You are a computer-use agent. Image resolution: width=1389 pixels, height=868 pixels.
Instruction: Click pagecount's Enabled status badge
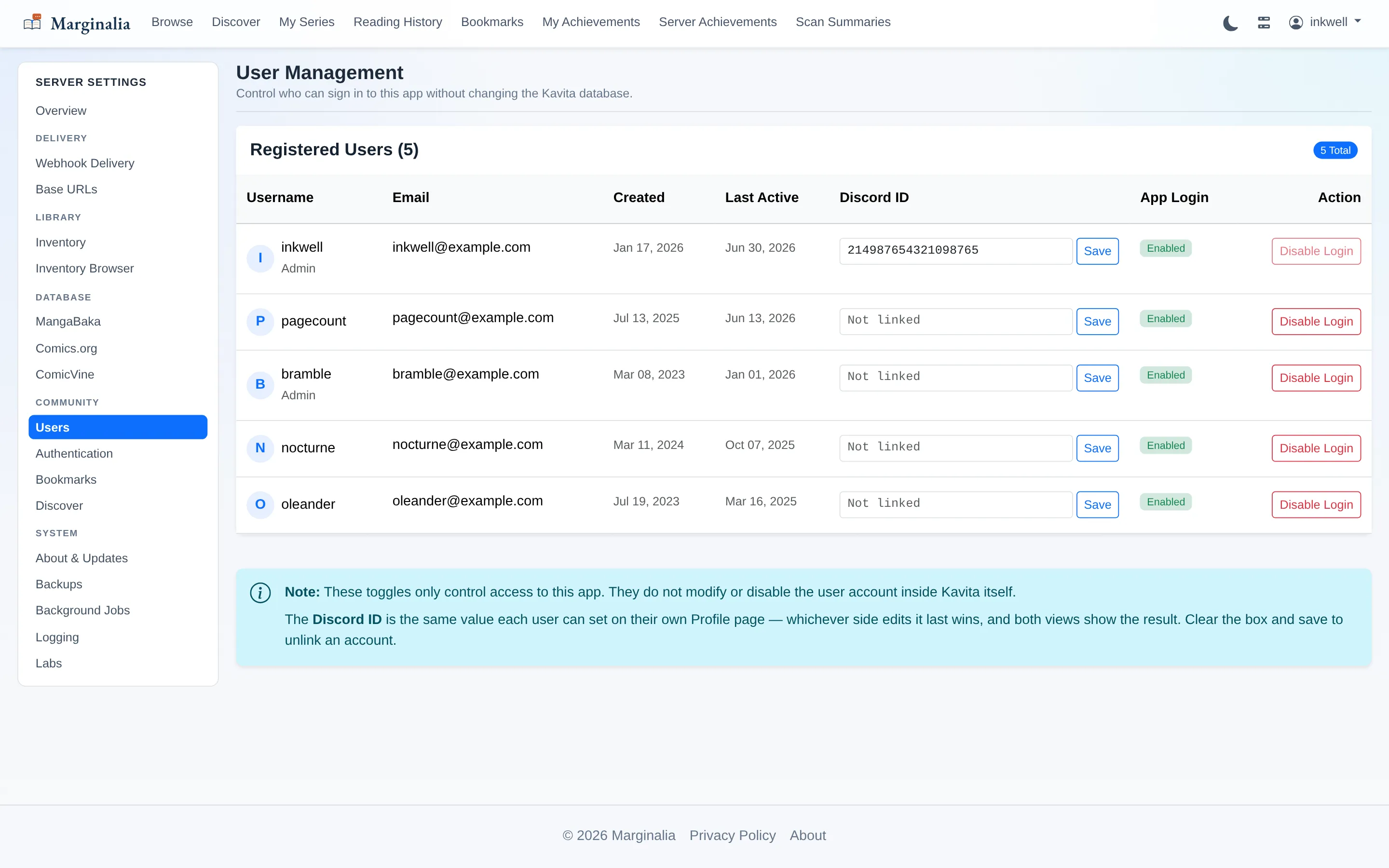click(1165, 319)
